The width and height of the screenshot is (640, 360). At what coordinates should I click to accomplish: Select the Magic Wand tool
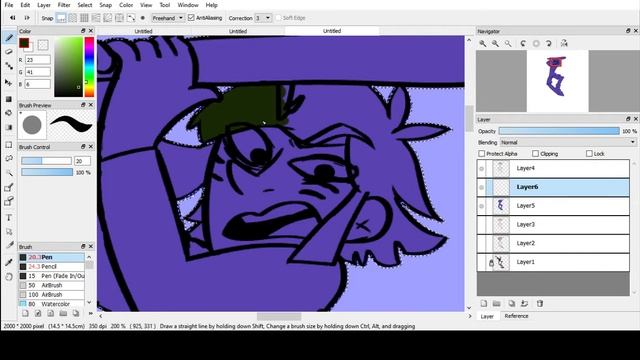[9, 173]
